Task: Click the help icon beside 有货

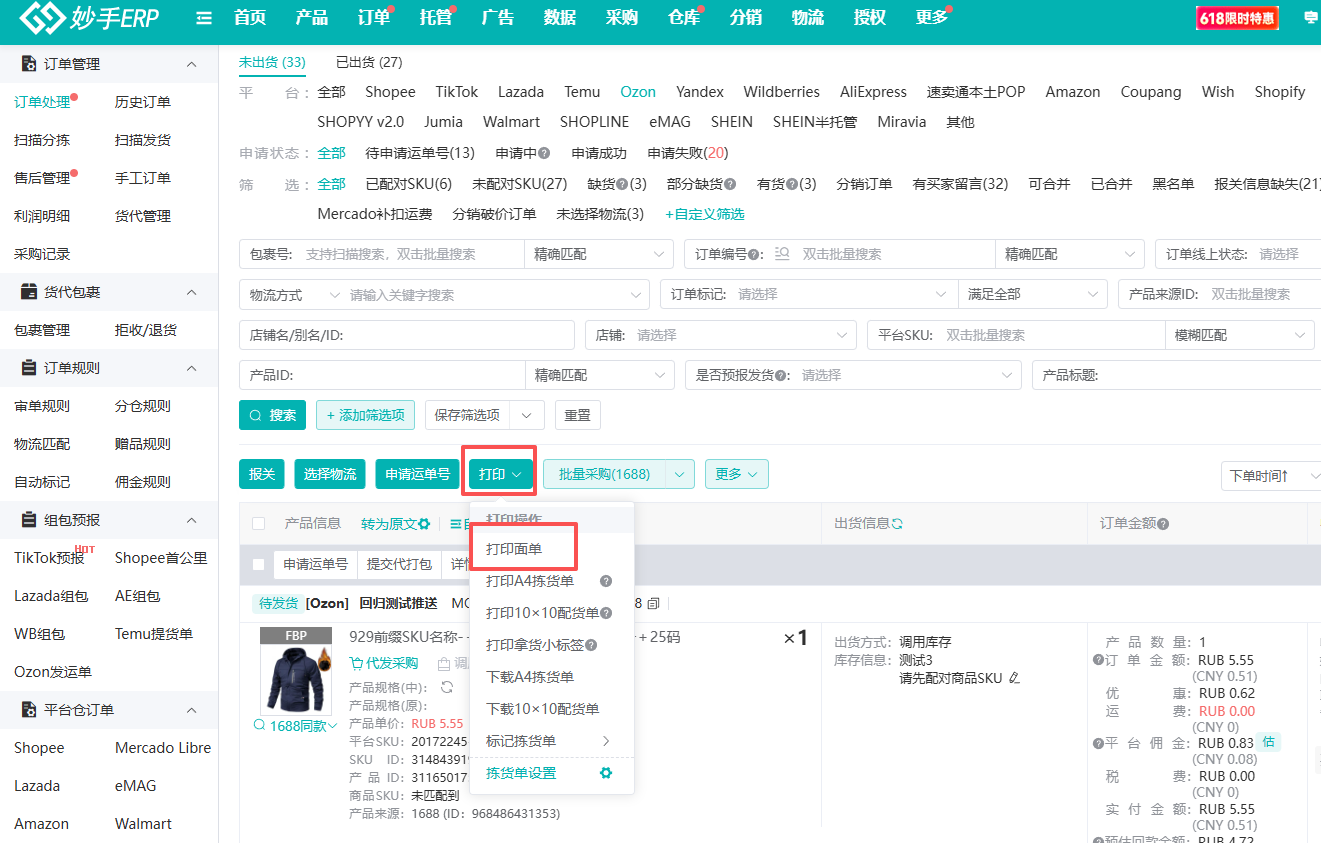Action: pyautogui.click(x=792, y=184)
